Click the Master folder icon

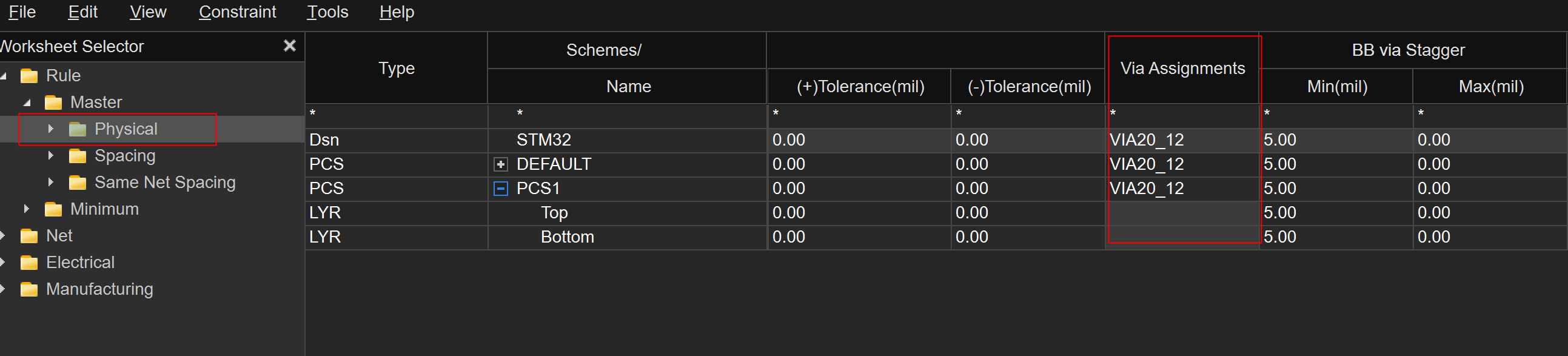coord(53,102)
